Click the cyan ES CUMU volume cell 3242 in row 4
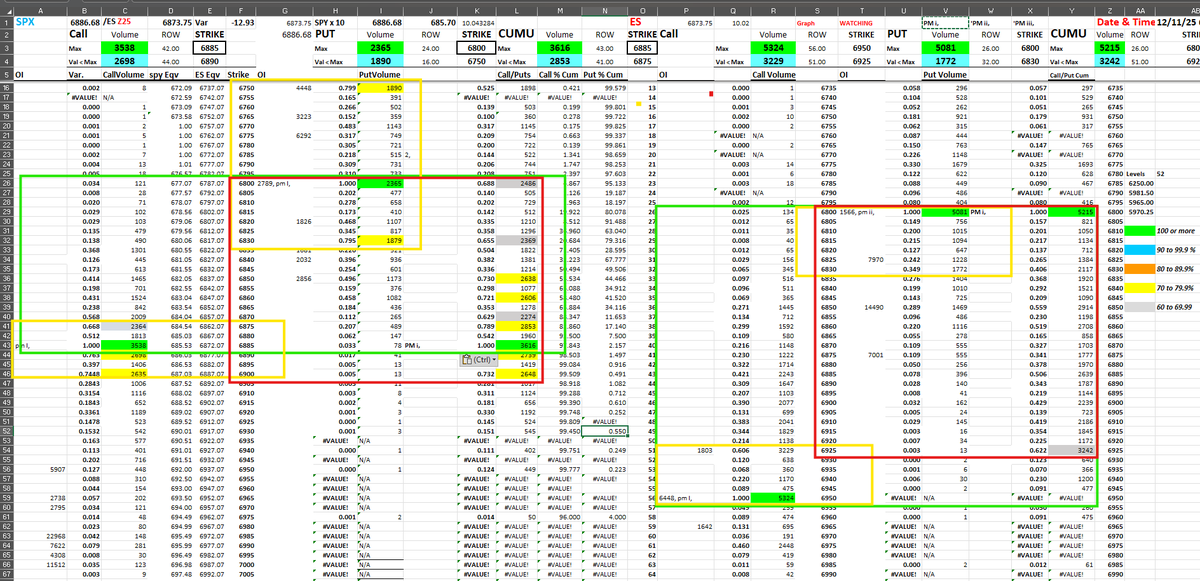Screen dimensions: 1200x581 (x=1110, y=61)
